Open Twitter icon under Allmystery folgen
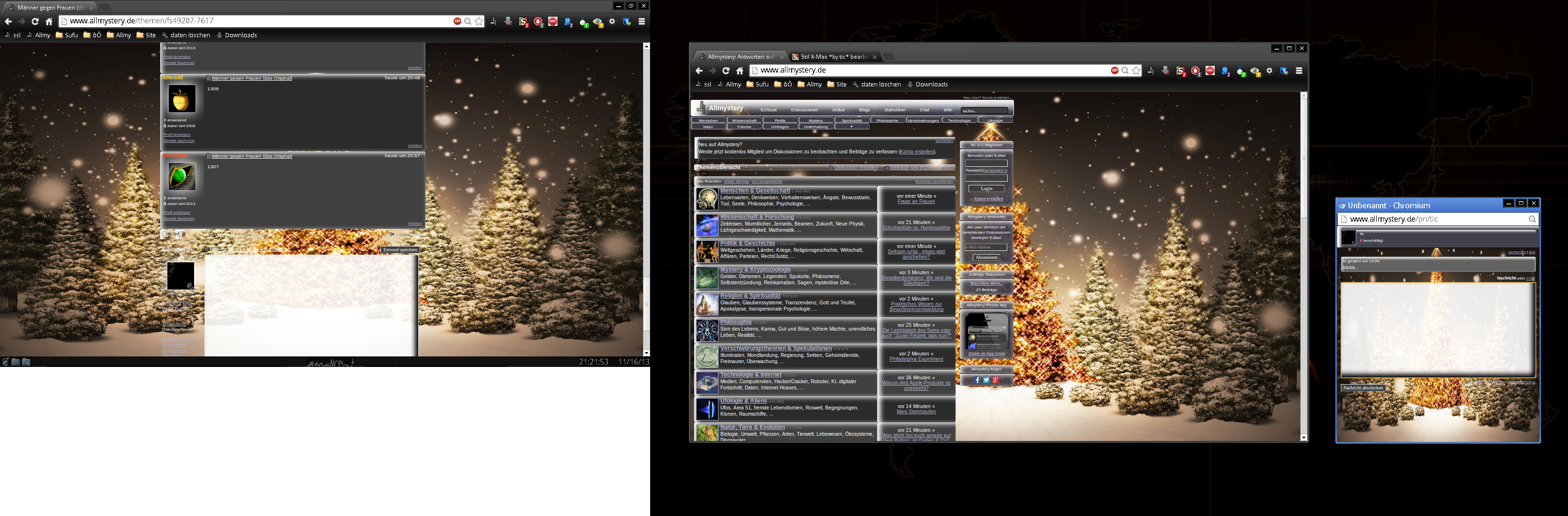Viewport: 1568px width, 516px height. coord(986,380)
